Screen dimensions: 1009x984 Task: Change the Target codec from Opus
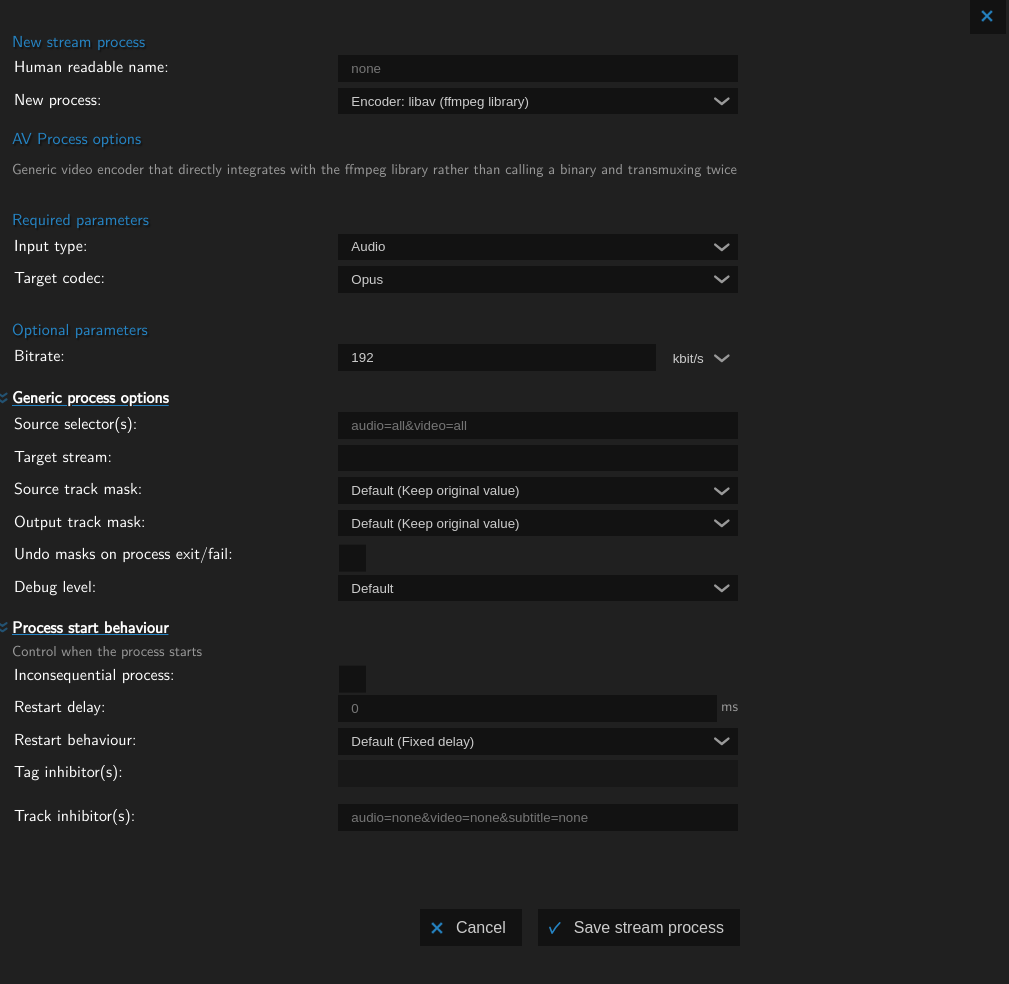coord(537,280)
